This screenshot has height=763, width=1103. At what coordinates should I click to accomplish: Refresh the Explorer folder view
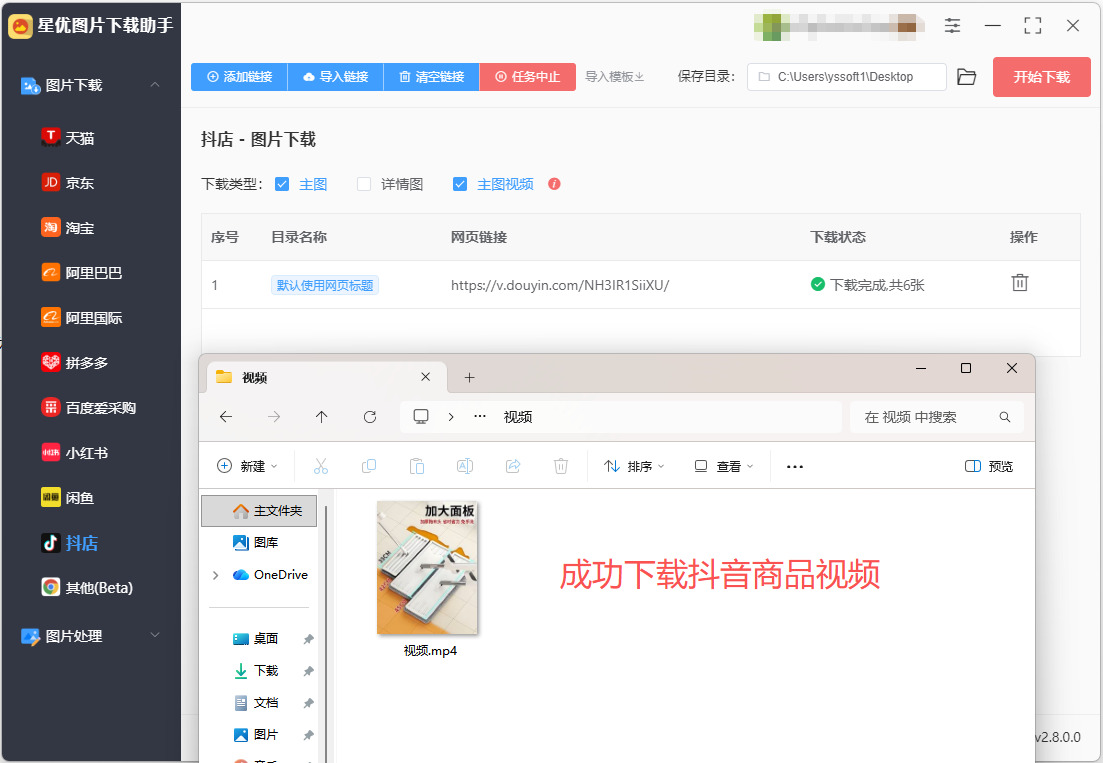click(x=370, y=417)
